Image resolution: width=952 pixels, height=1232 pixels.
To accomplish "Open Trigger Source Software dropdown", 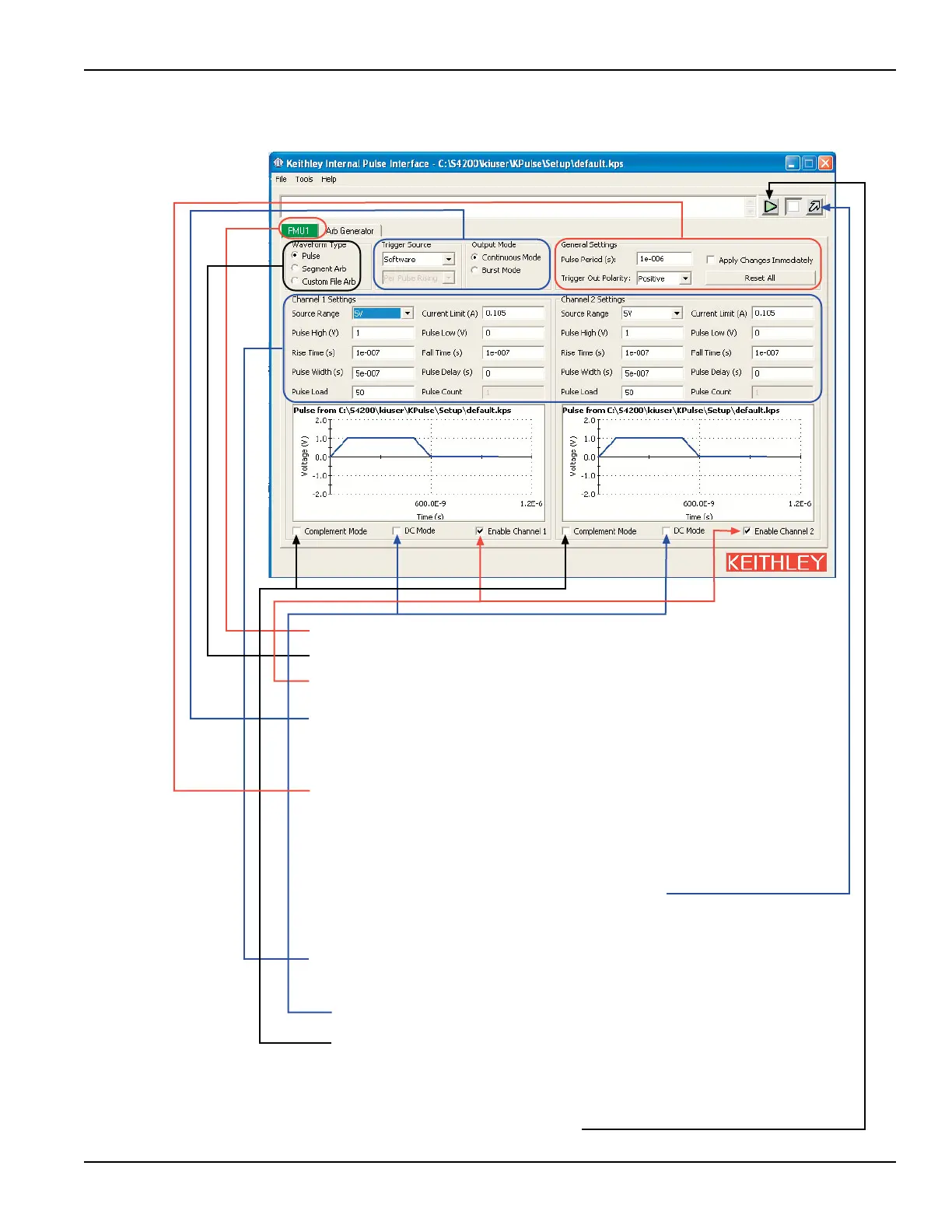I will (449, 260).
